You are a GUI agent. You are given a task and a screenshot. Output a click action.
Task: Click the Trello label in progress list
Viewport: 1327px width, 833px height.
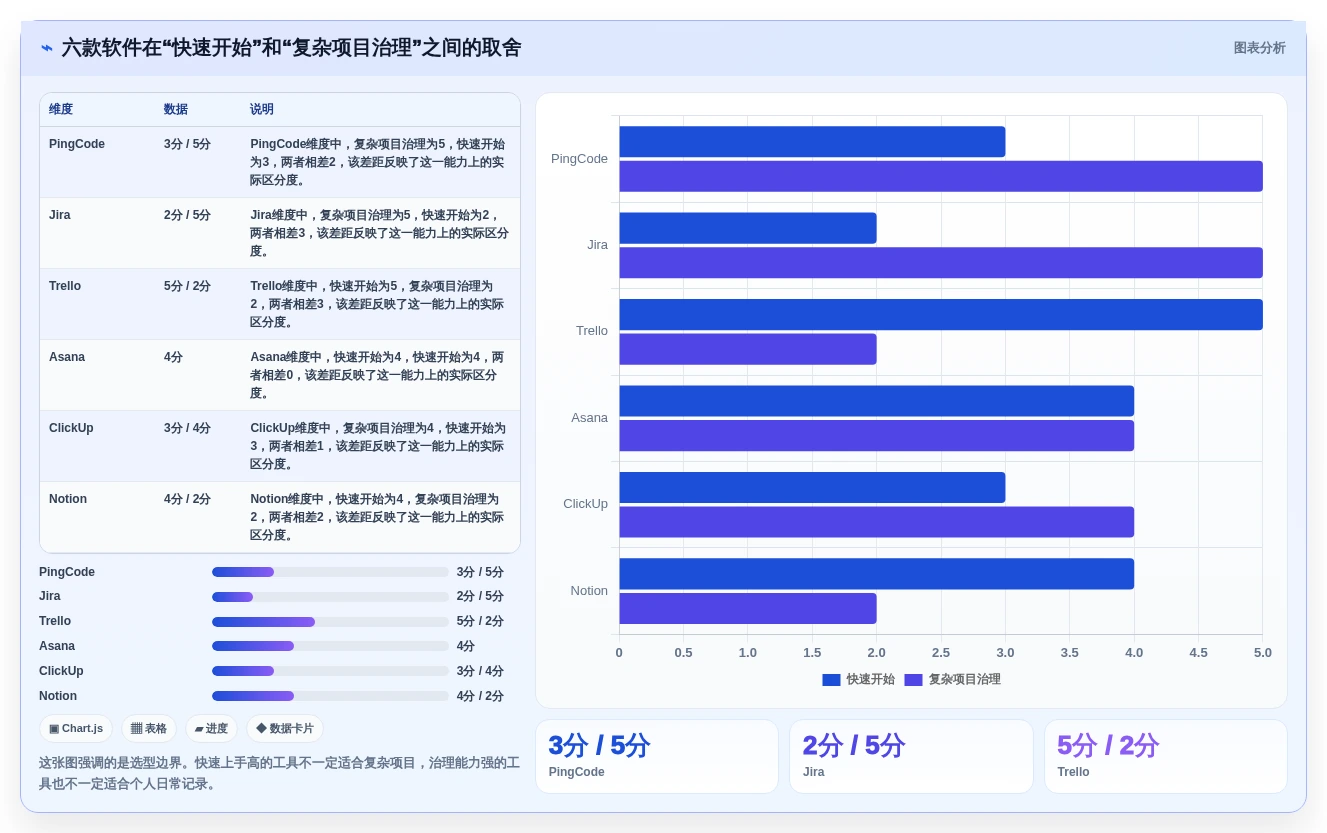click(x=55, y=621)
